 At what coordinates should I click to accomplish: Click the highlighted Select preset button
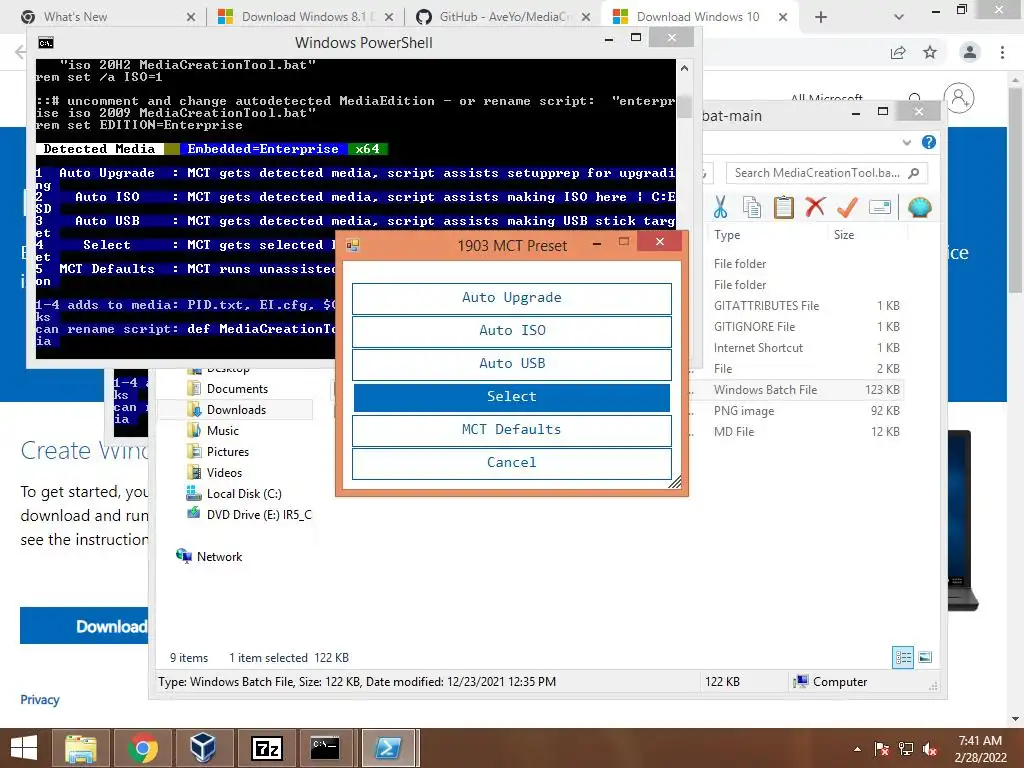click(511, 397)
